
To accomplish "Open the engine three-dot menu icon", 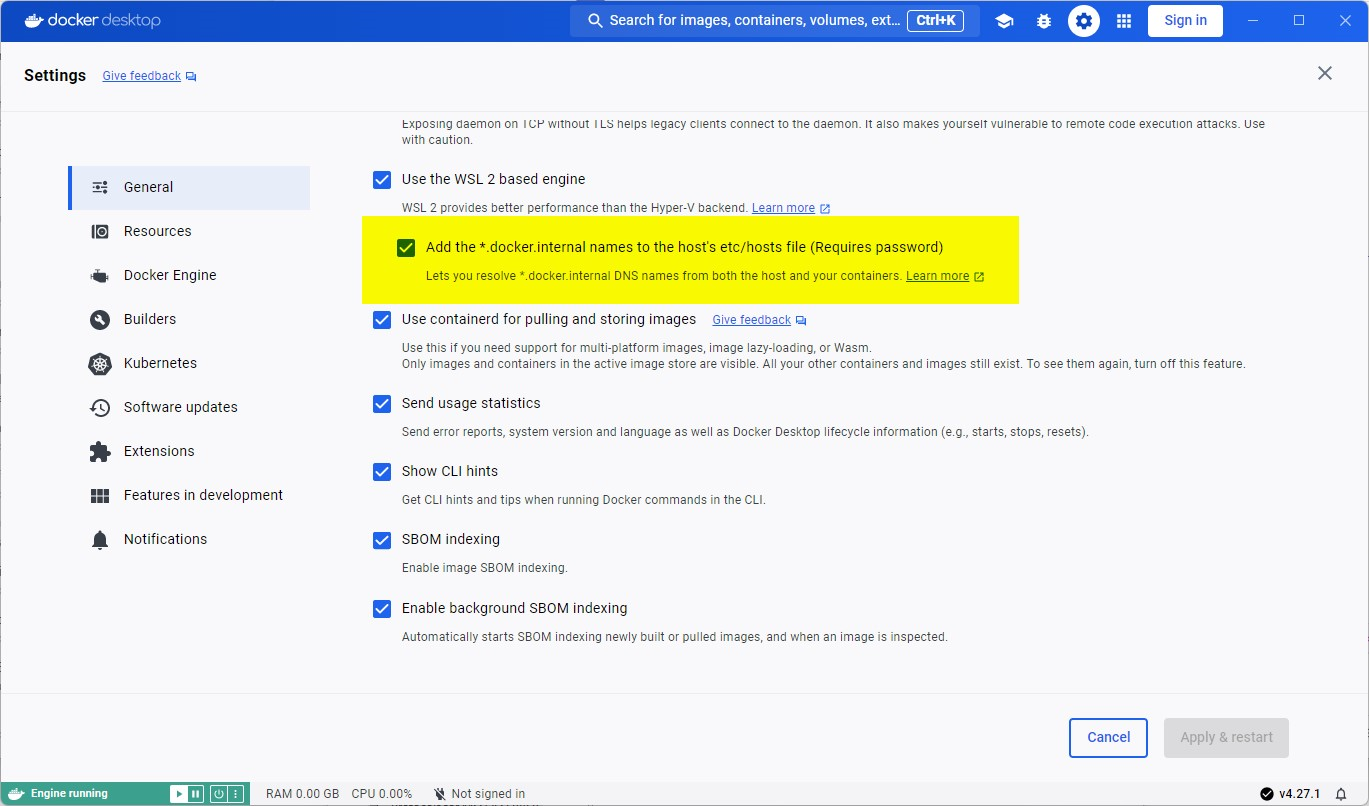I will click(x=235, y=794).
